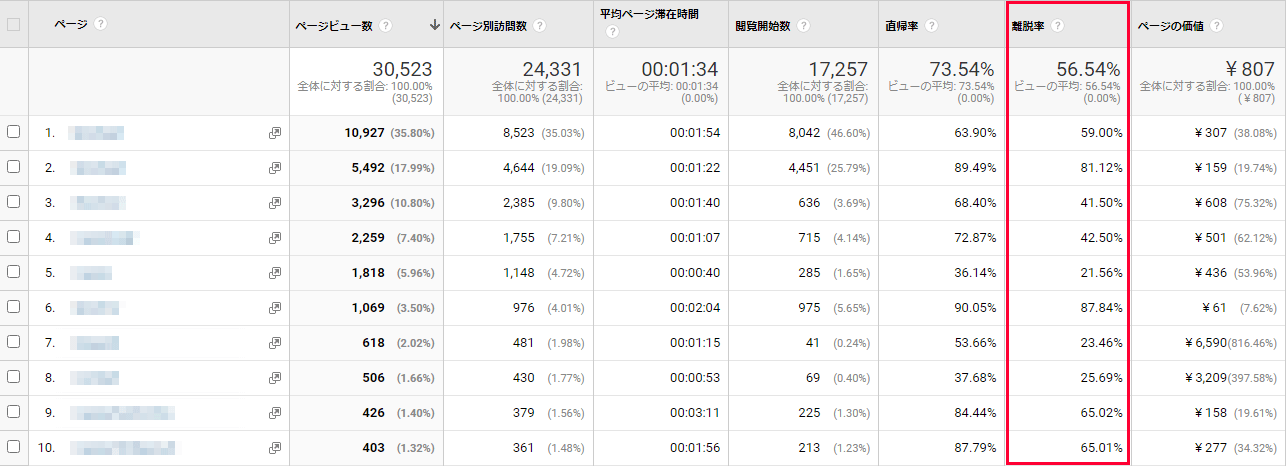Open row 4 page in new window icon

point(275,238)
